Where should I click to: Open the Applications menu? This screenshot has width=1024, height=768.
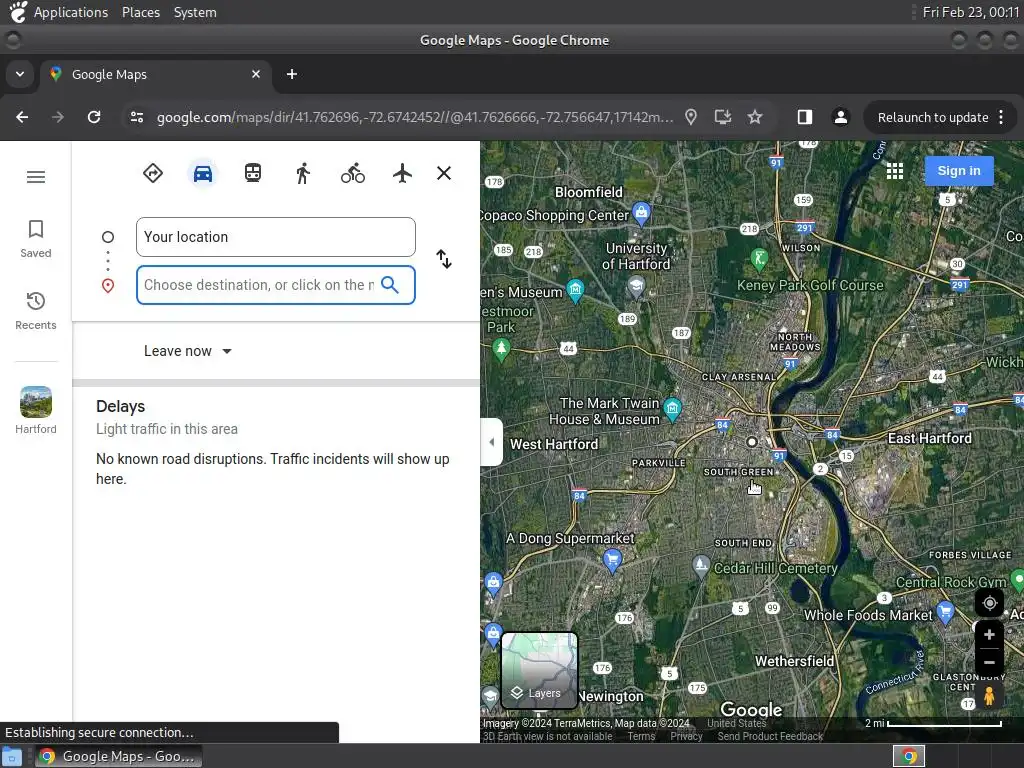pos(71,12)
